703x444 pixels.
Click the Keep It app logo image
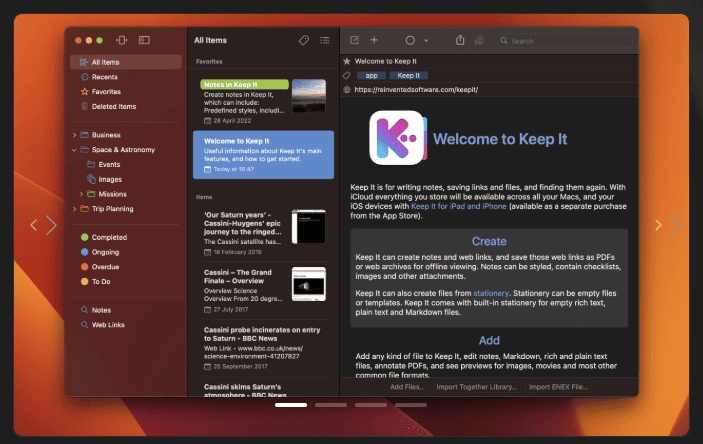[398, 138]
